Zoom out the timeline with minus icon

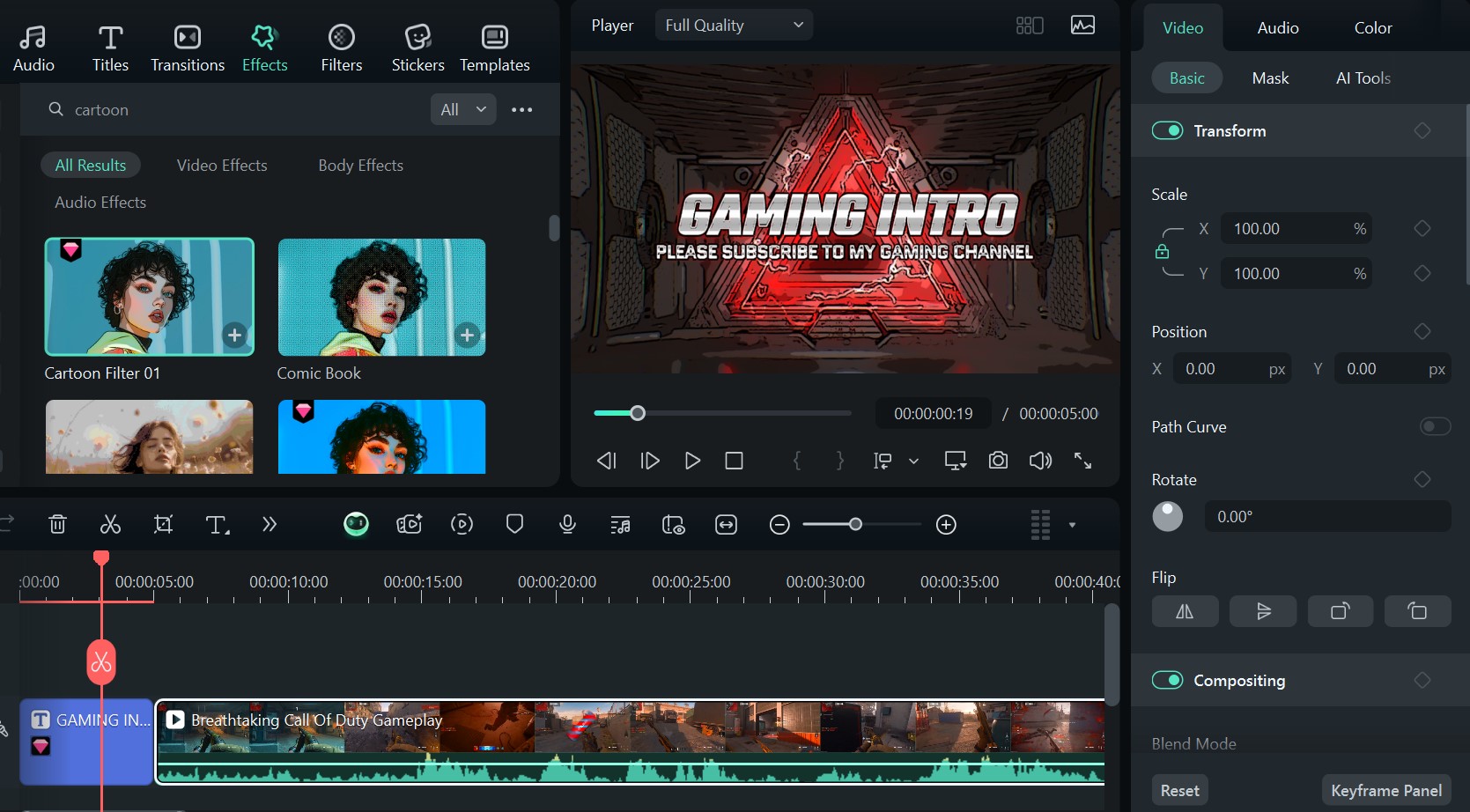point(779,525)
